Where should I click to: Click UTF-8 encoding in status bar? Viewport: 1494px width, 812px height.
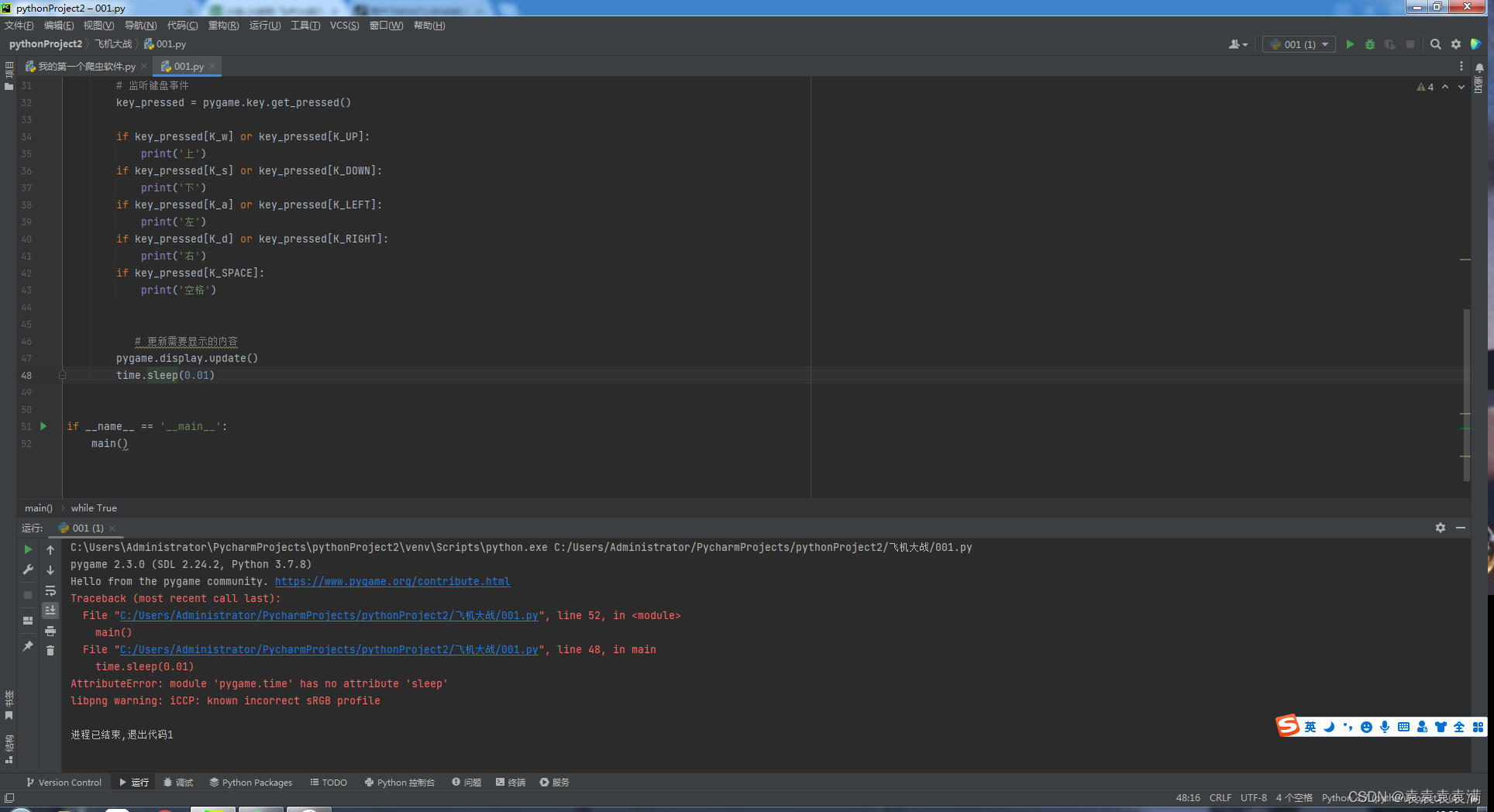point(1254,797)
